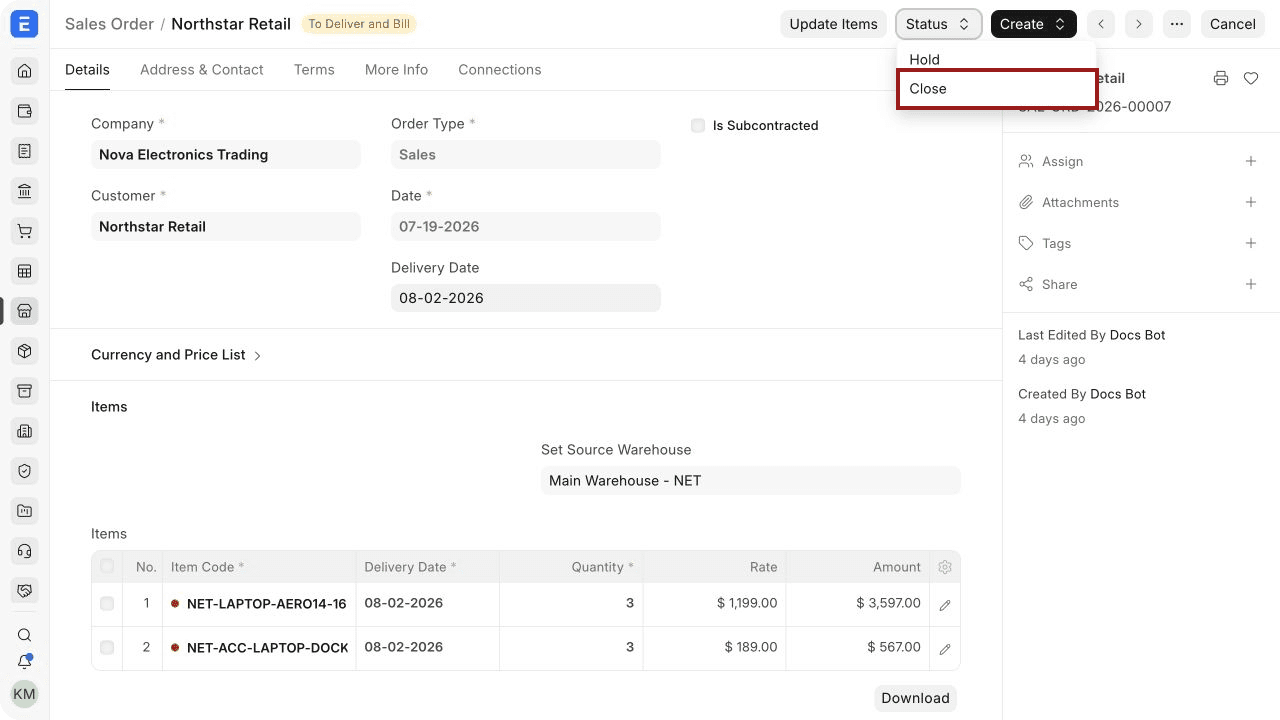This screenshot has height=720, width=1280.
Task: Open the notifications bell icon
Action: [25, 662]
